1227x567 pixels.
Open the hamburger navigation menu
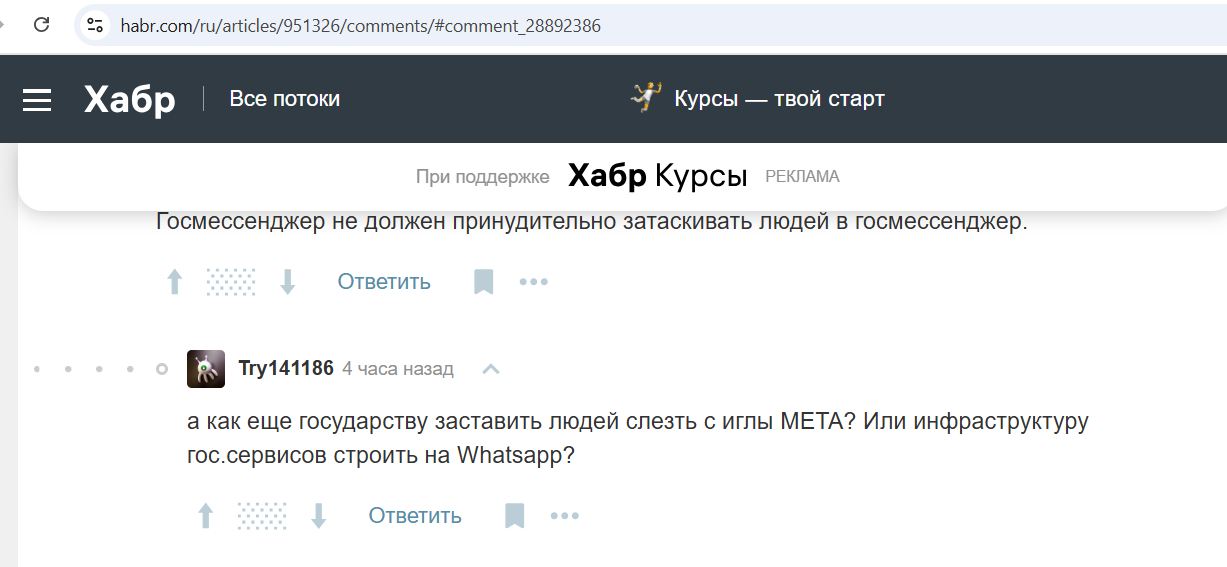(37, 99)
